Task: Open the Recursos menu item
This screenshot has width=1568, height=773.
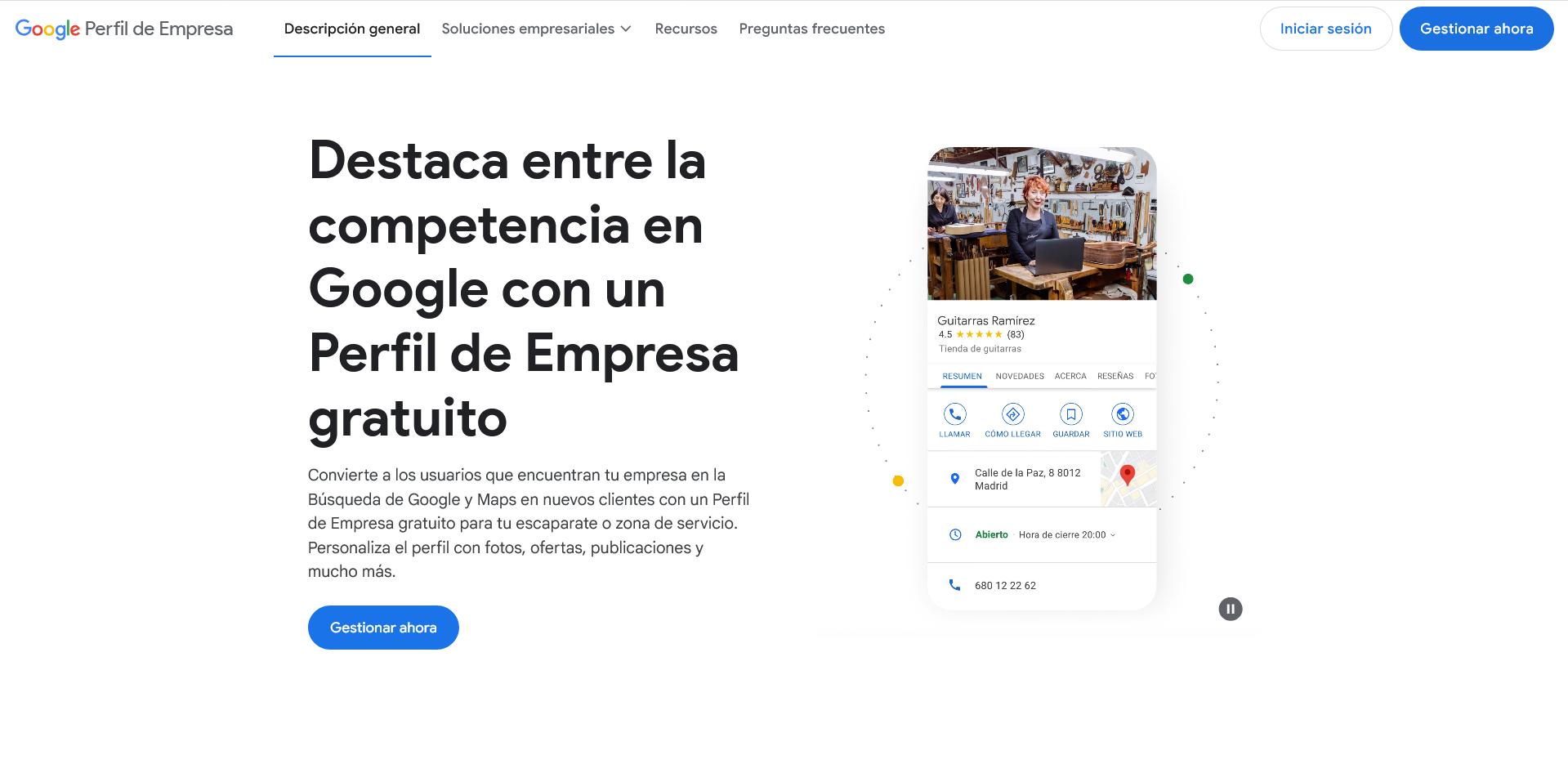Action: click(x=686, y=29)
